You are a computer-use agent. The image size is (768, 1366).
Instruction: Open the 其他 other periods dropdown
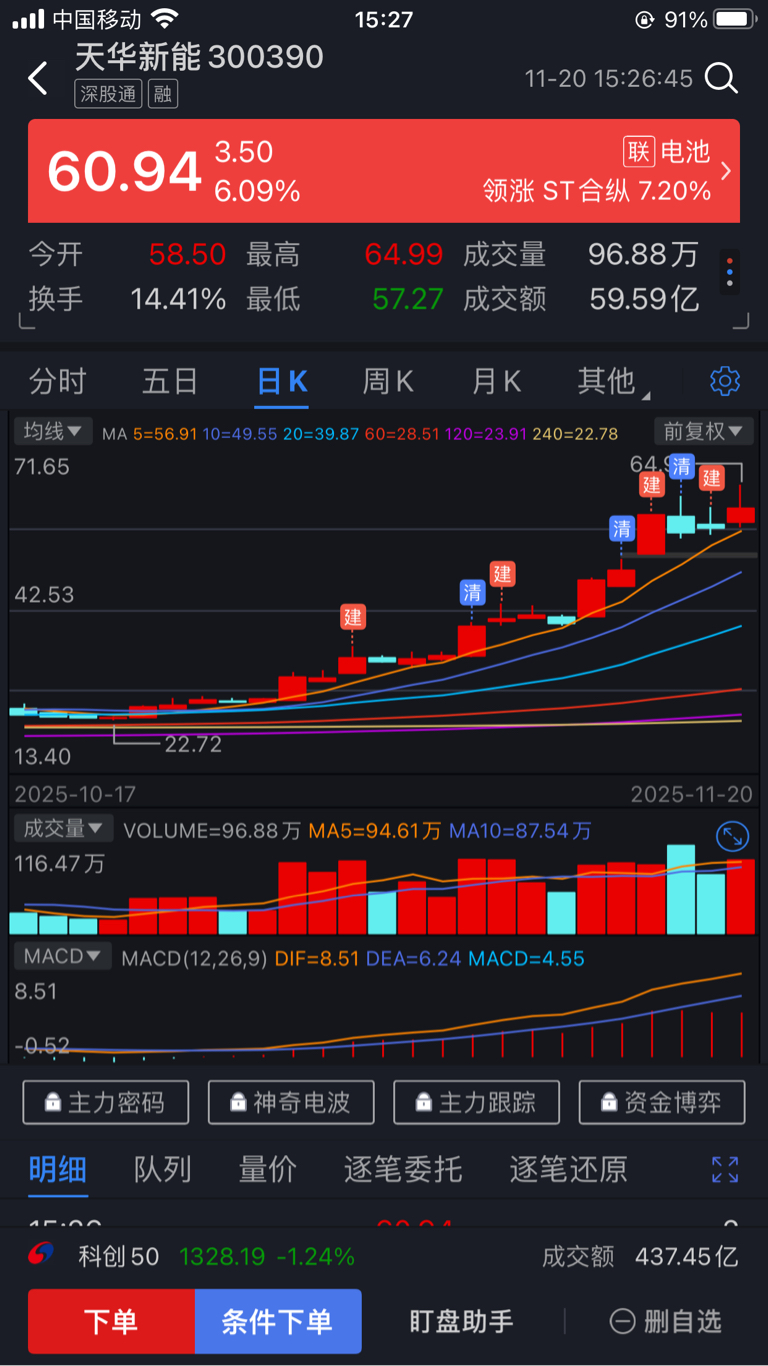(x=612, y=381)
